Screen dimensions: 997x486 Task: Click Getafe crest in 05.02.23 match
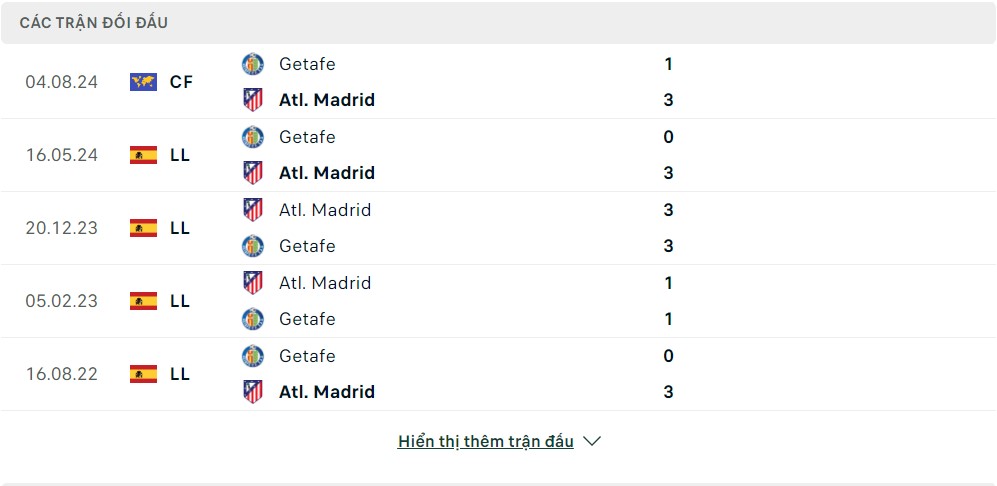pos(253,319)
